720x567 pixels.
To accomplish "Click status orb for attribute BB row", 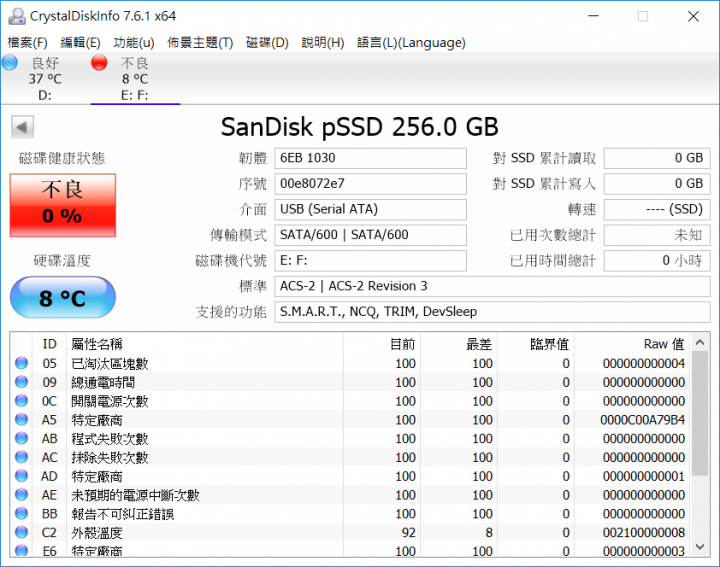I will [22, 513].
